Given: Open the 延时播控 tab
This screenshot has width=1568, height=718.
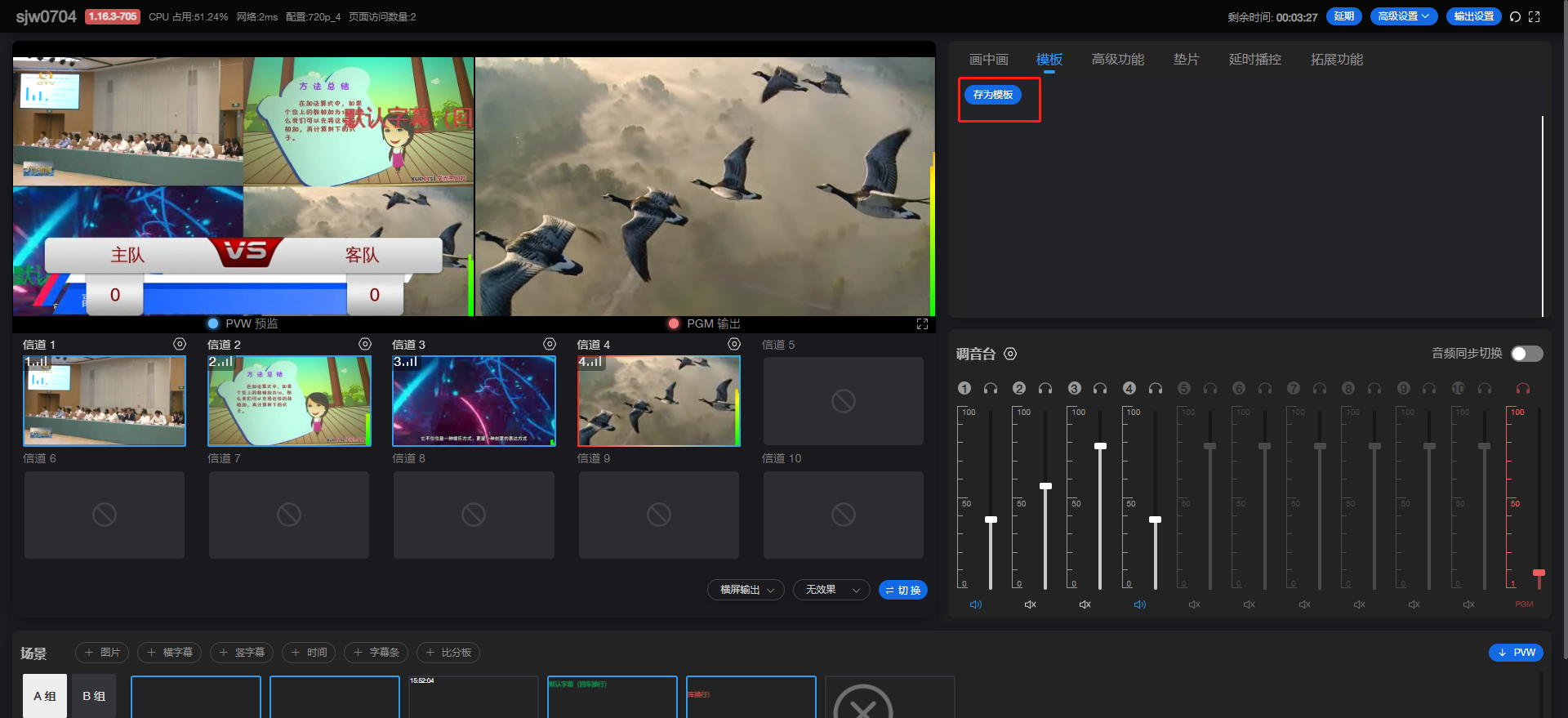Looking at the screenshot, I should 1254,60.
